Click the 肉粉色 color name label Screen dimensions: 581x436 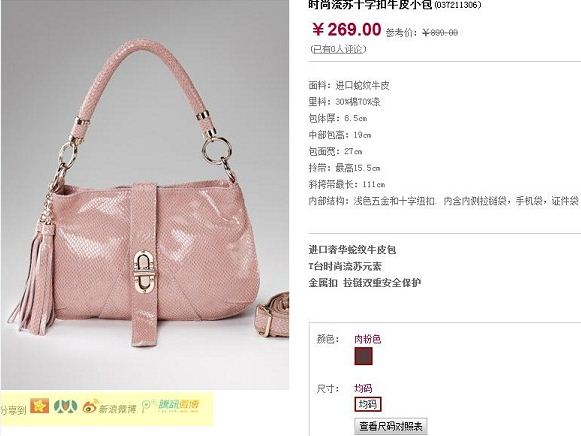[x=368, y=339]
